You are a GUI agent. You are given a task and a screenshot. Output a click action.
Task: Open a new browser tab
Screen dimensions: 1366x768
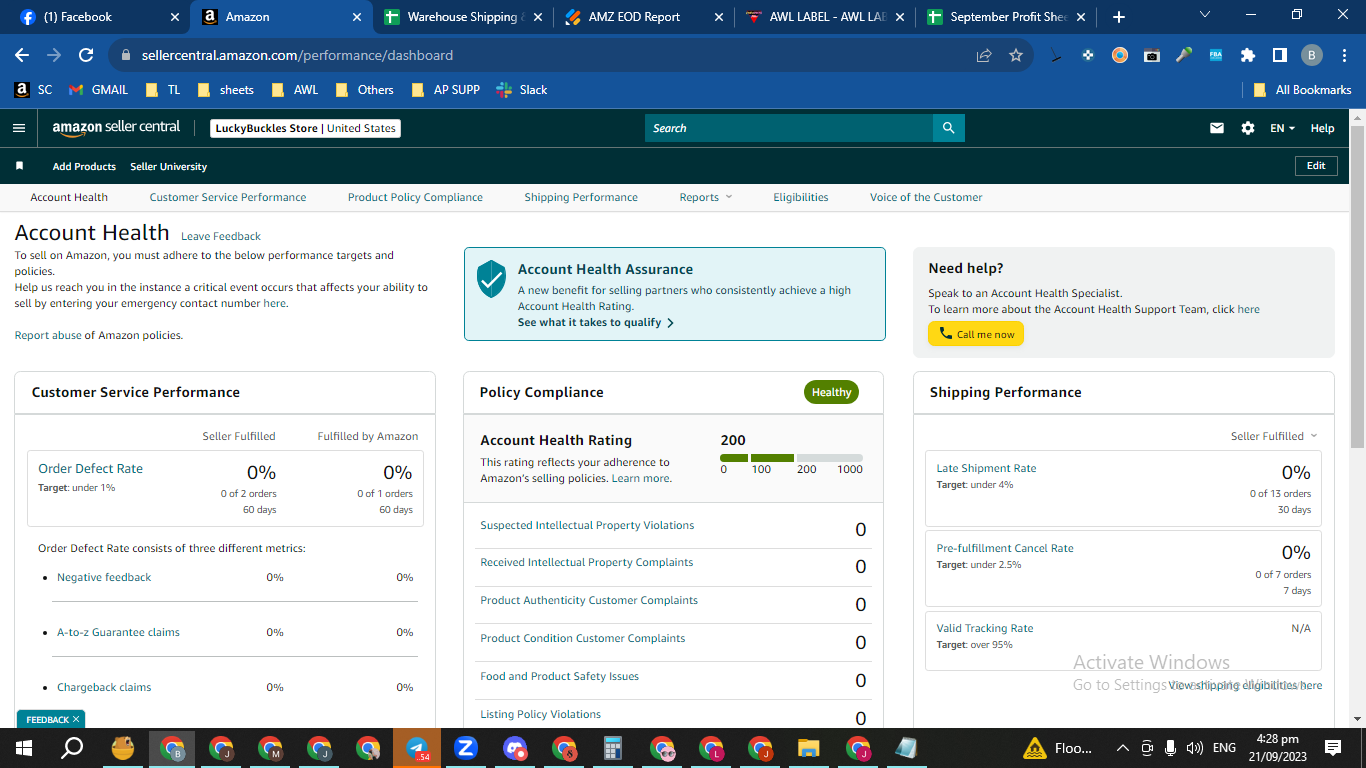(1118, 17)
